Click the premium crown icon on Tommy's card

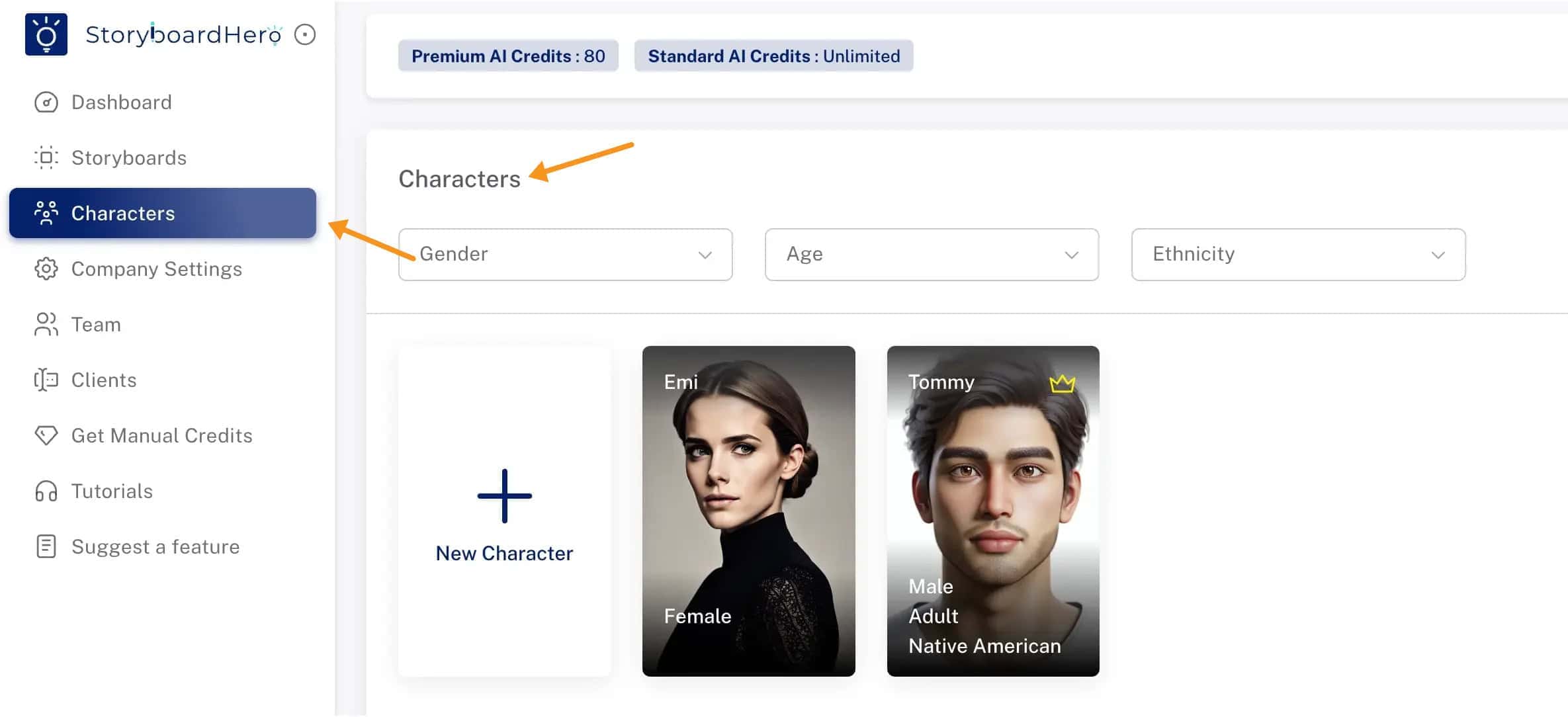(1063, 382)
